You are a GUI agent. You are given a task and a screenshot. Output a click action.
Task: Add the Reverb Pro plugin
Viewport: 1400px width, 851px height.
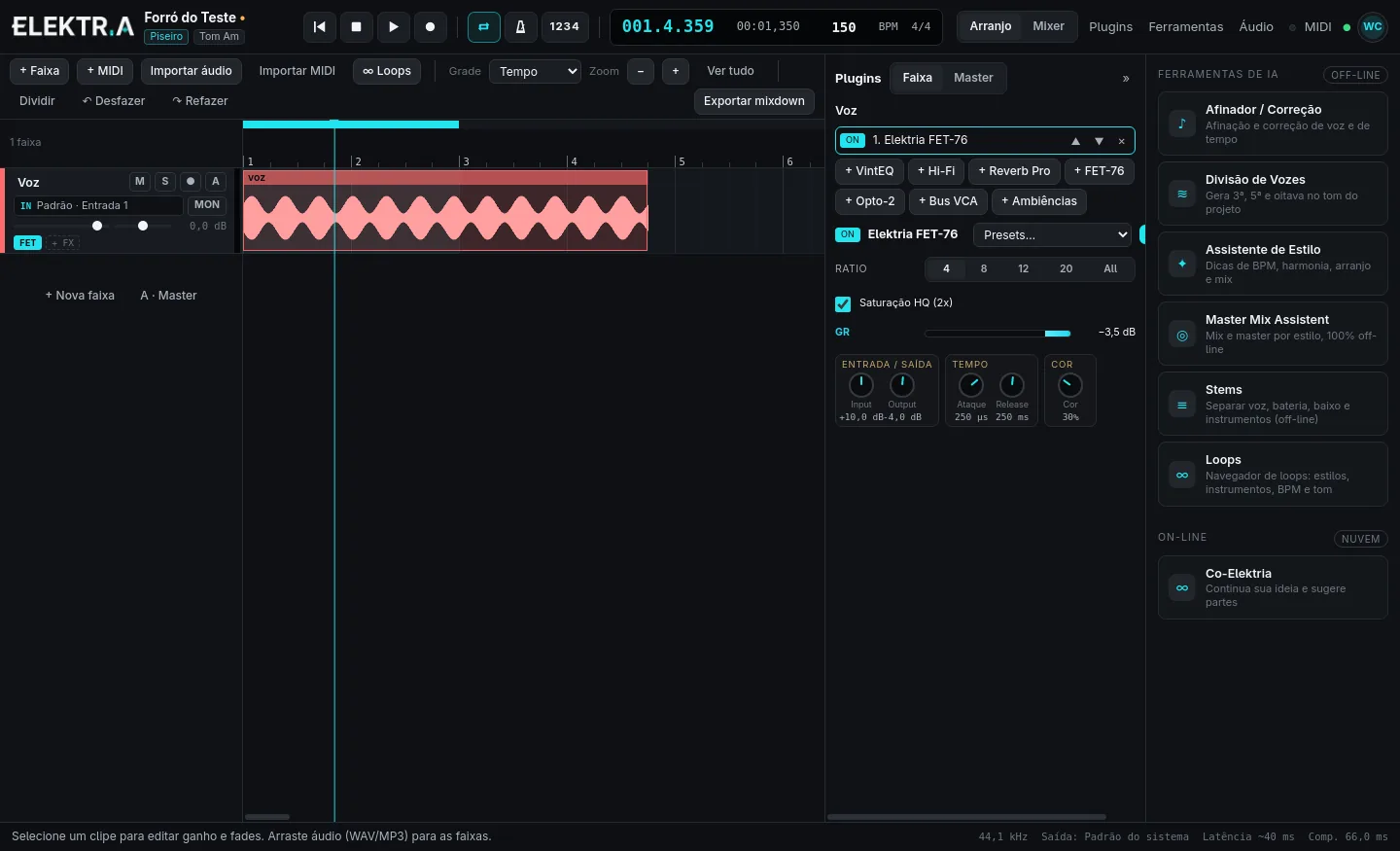coord(1014,171)
